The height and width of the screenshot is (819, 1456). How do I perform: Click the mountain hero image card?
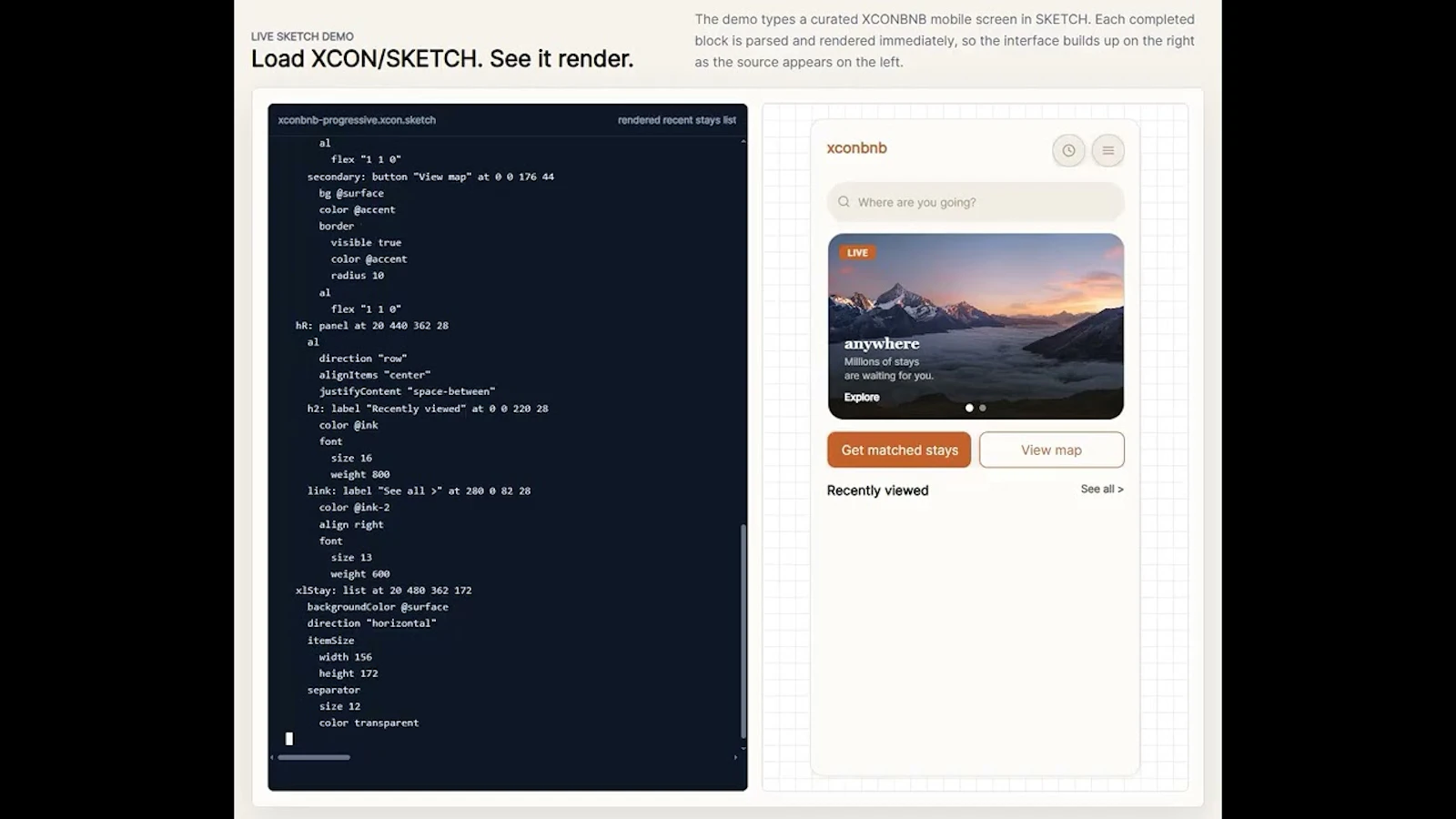(976, 326)
